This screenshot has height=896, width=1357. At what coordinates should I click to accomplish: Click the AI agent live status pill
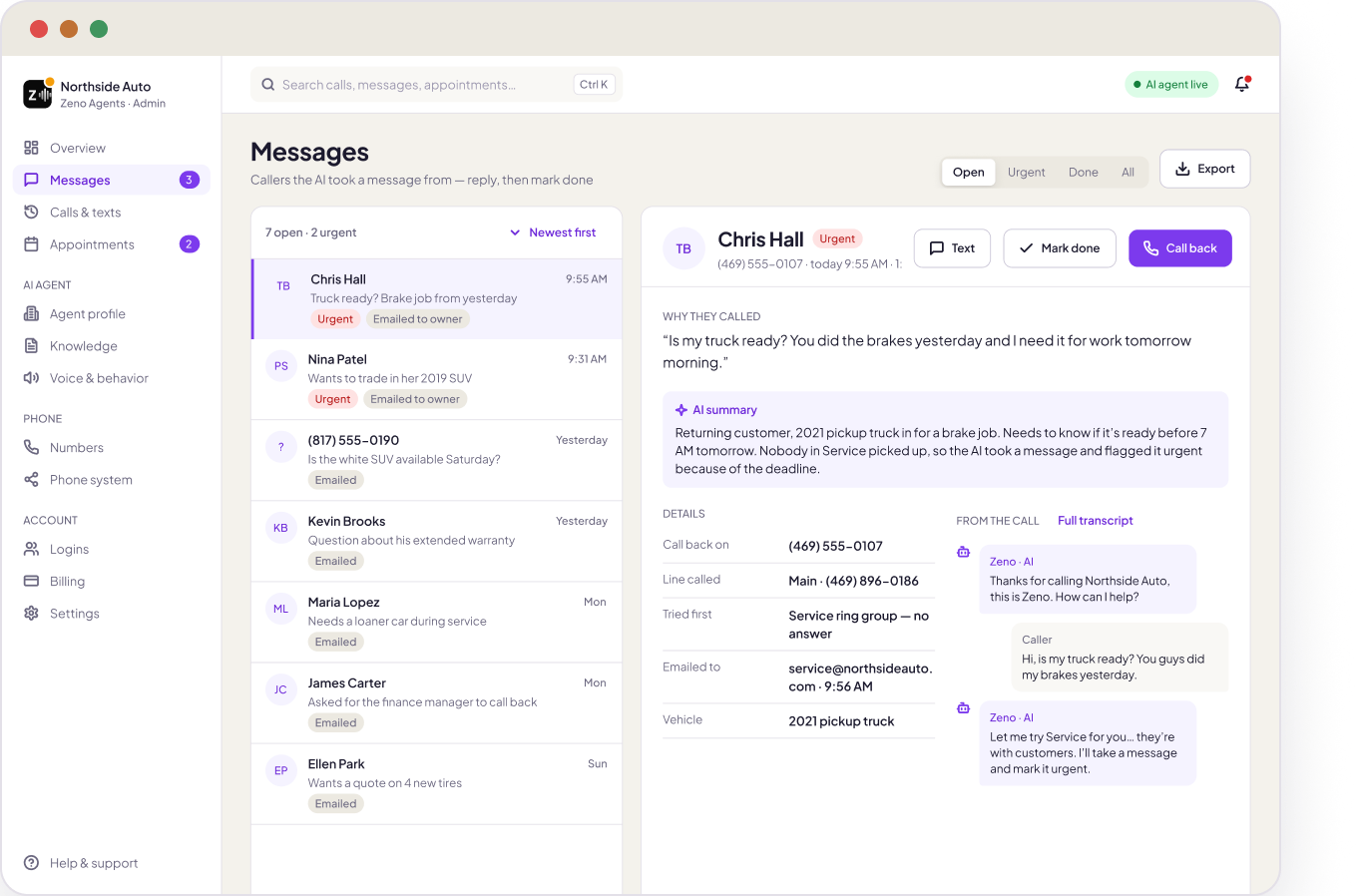tap(1171, 85)
